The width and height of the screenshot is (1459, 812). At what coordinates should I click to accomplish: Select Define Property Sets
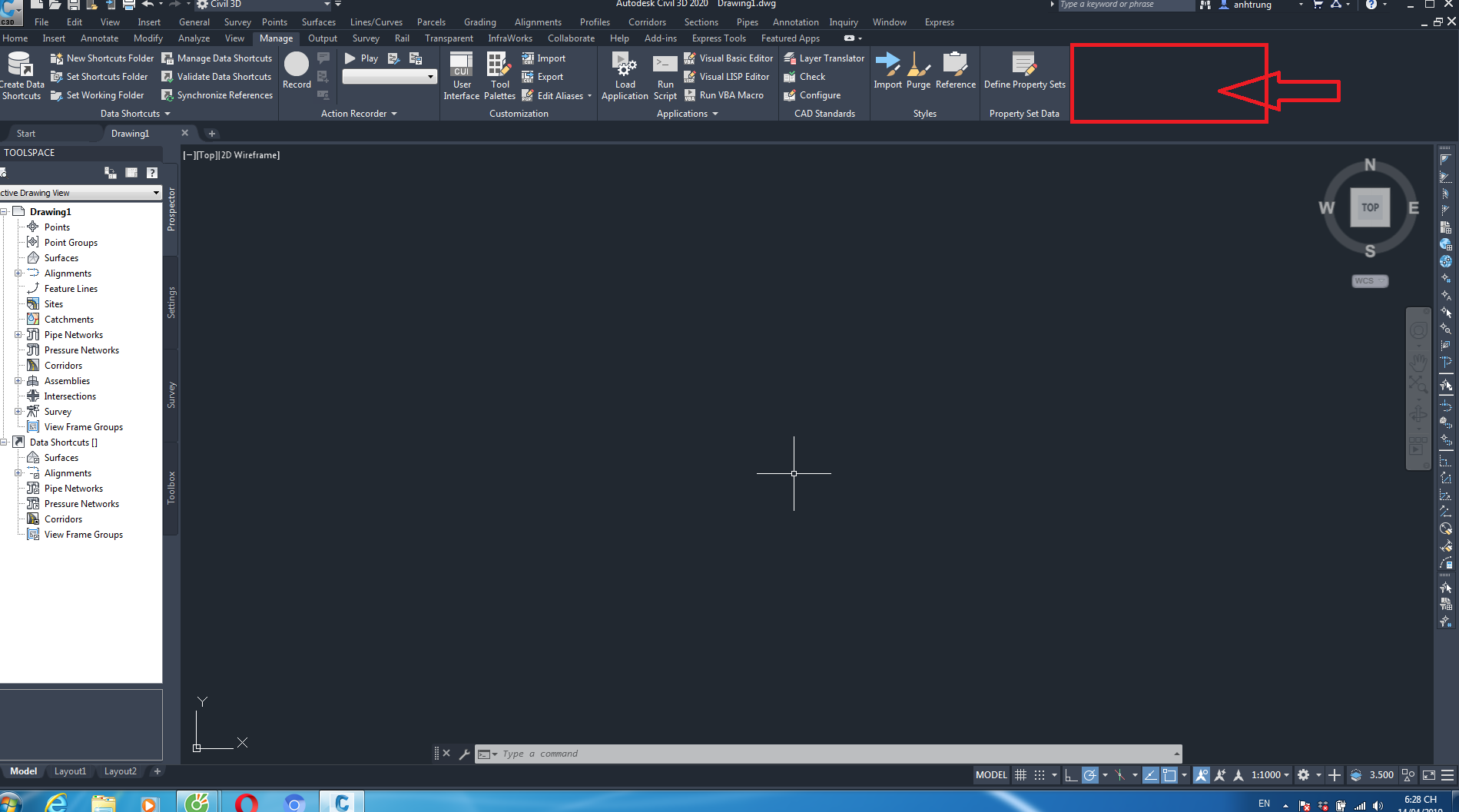click(x=1024, y=70)
